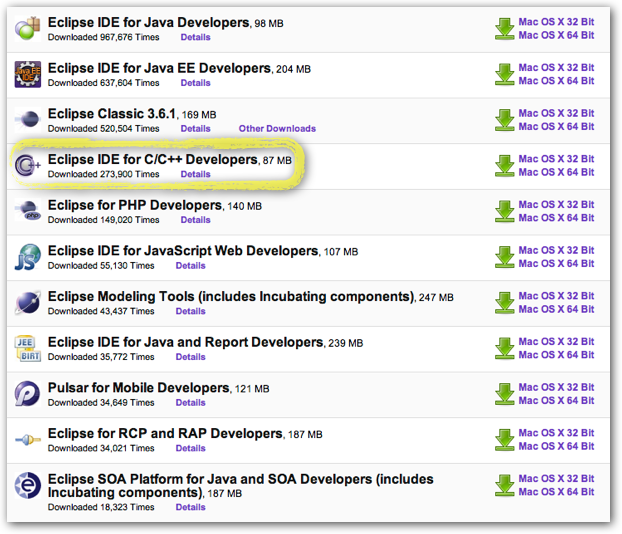Open Details for Pulsar for Mobile Developers
The width and height of the screenshot is (622, 534).
coord(190,402)
